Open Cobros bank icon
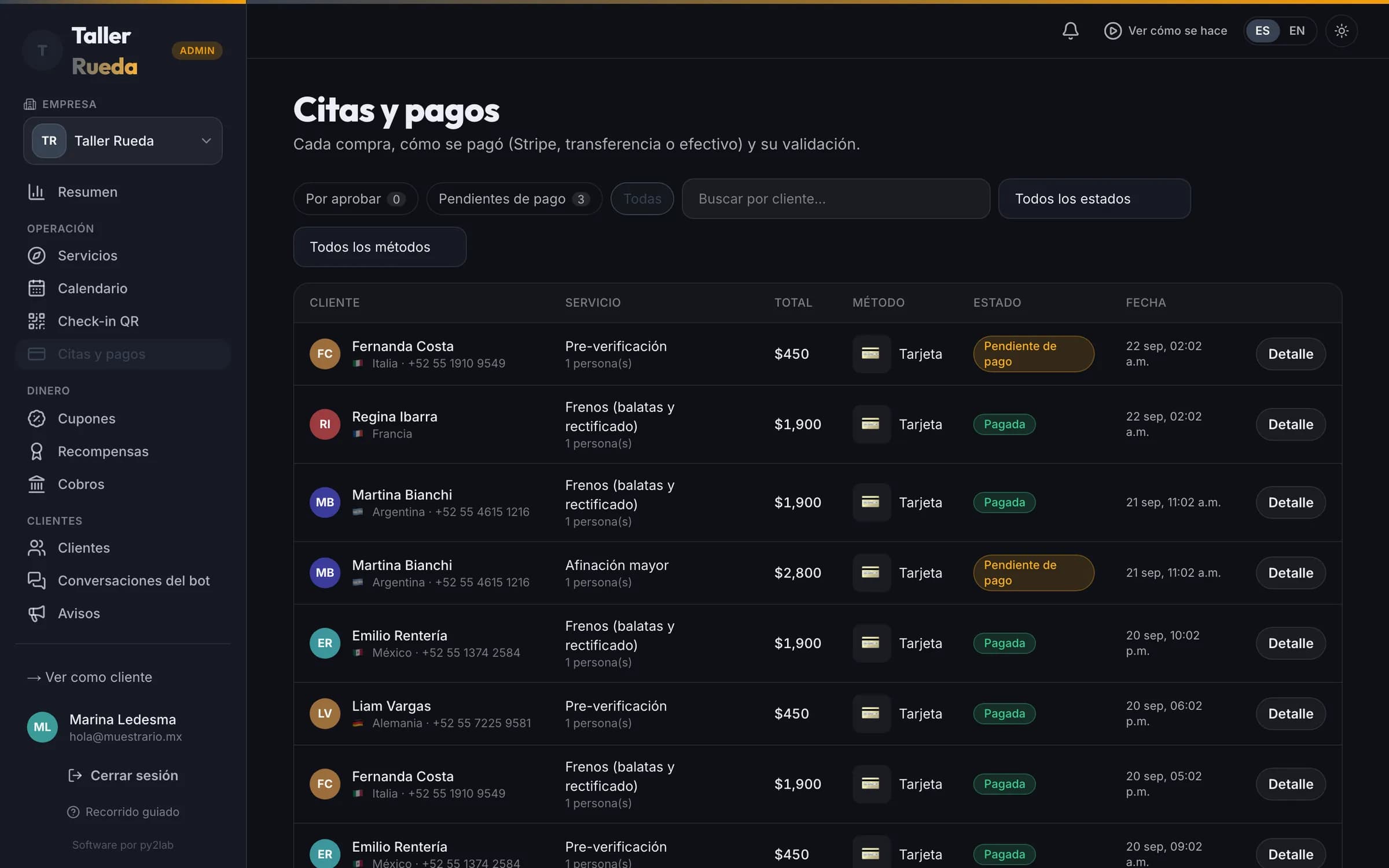 click(x=36, y=484)
